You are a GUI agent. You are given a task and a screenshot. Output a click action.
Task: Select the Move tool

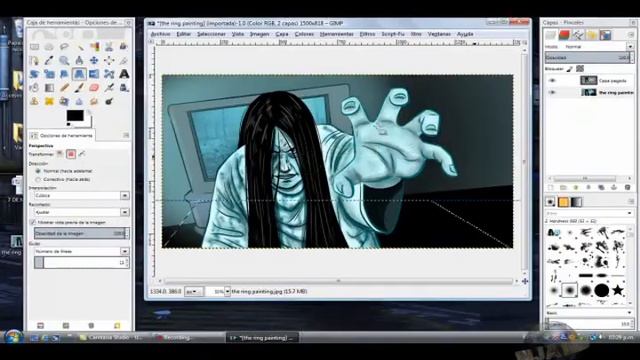pyautogui.click(x=94, y=61)
